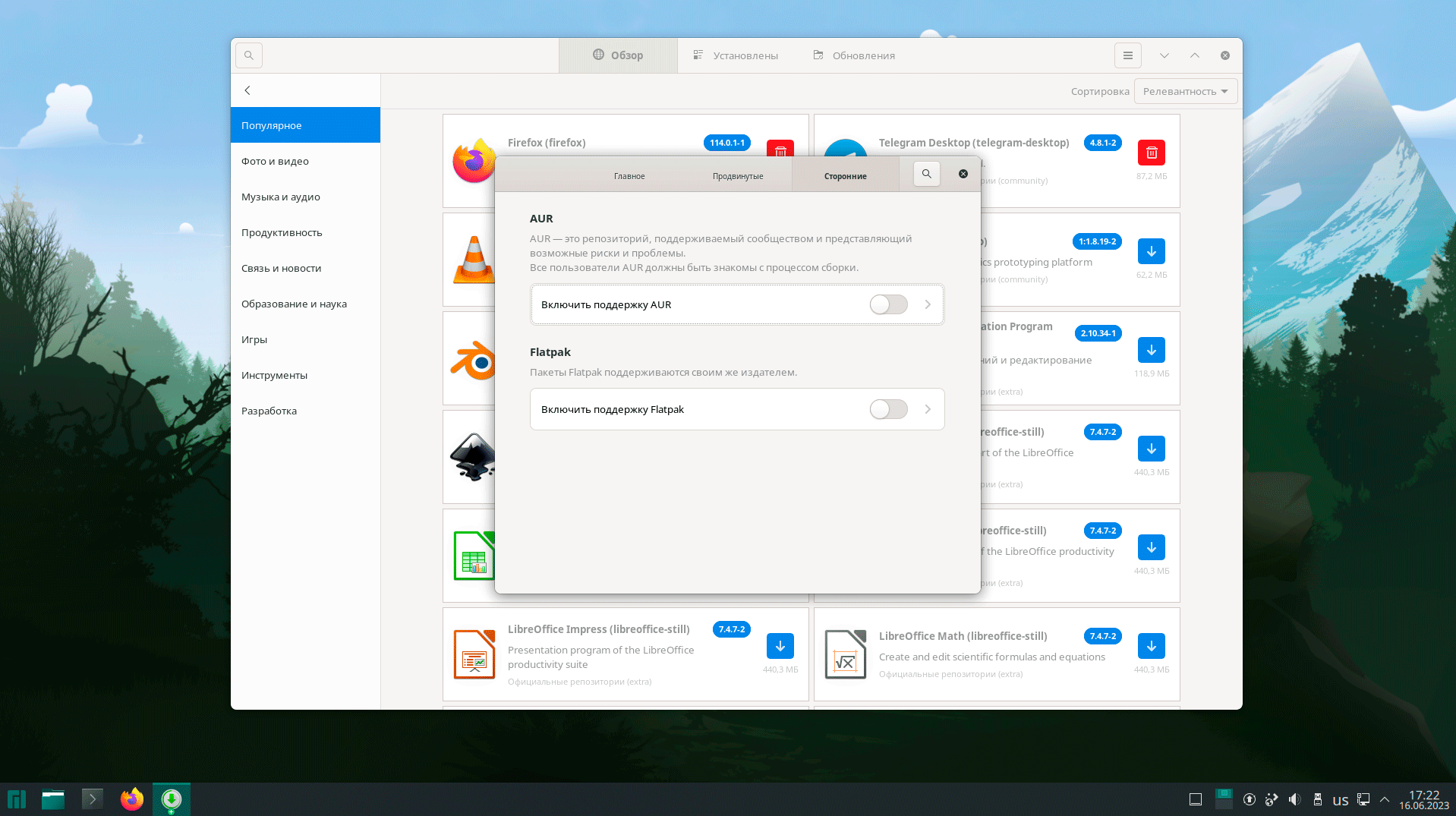This screenshot has width=1456, height=816.
Task: Click the Firefox (firefox) title
Action: click(547, 143)
